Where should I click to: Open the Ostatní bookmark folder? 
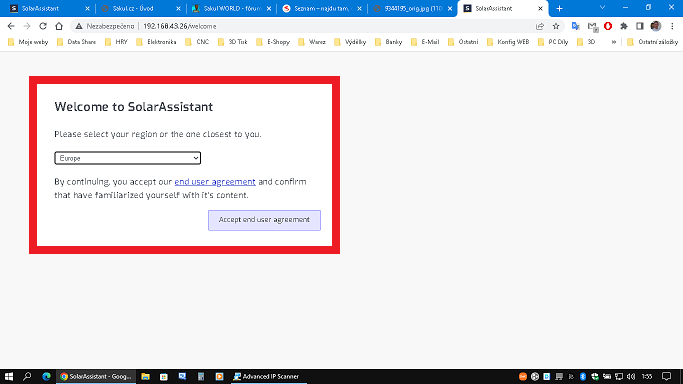coord(463,42)
